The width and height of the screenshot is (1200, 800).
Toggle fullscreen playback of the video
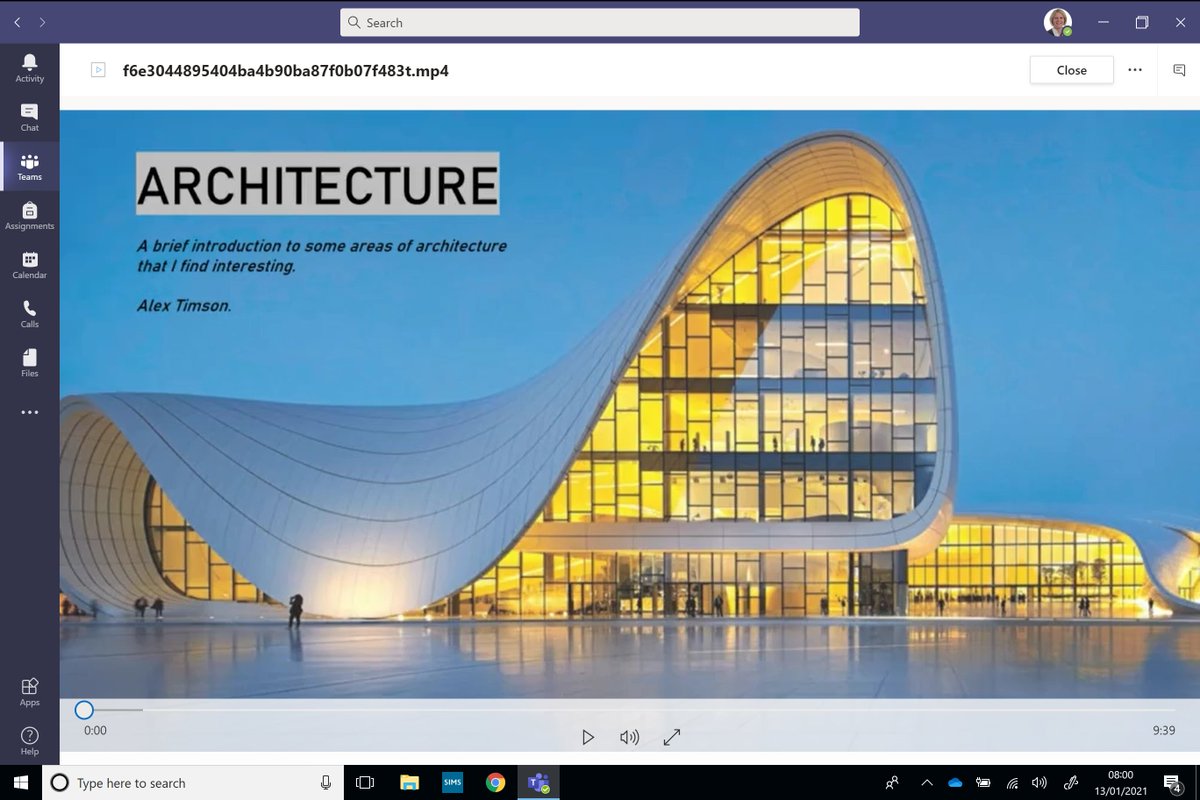[671, 737]
